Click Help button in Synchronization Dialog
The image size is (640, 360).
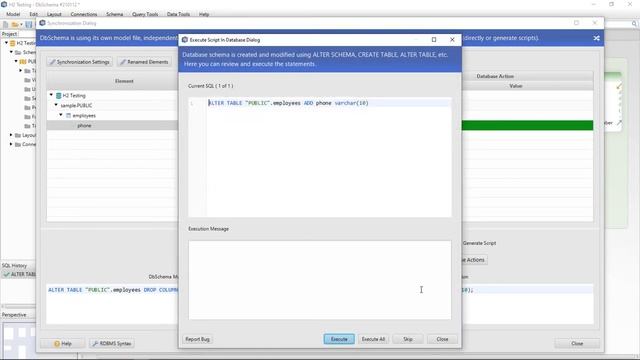(63, 344)
